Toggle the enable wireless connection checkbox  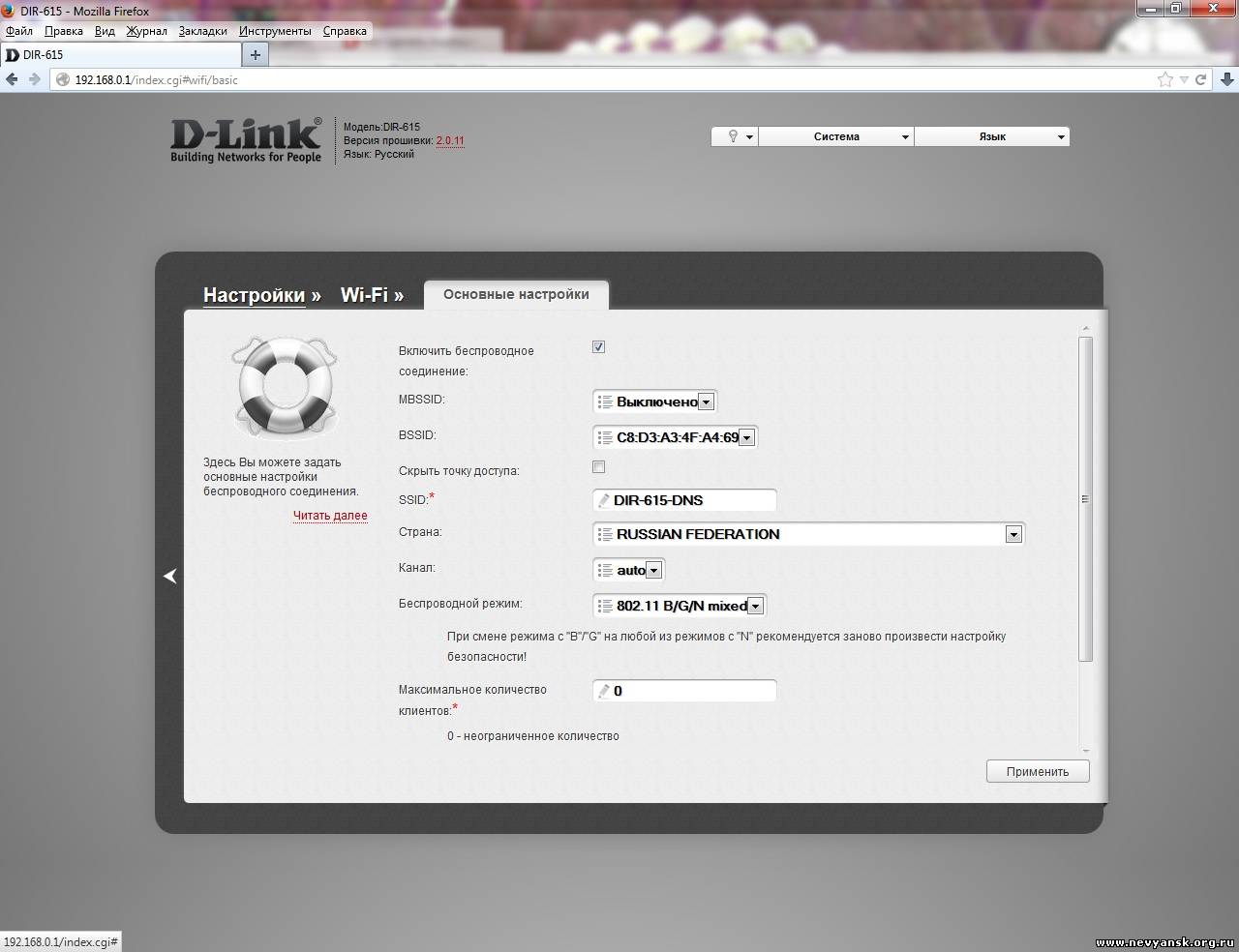[x=598, y=347]
